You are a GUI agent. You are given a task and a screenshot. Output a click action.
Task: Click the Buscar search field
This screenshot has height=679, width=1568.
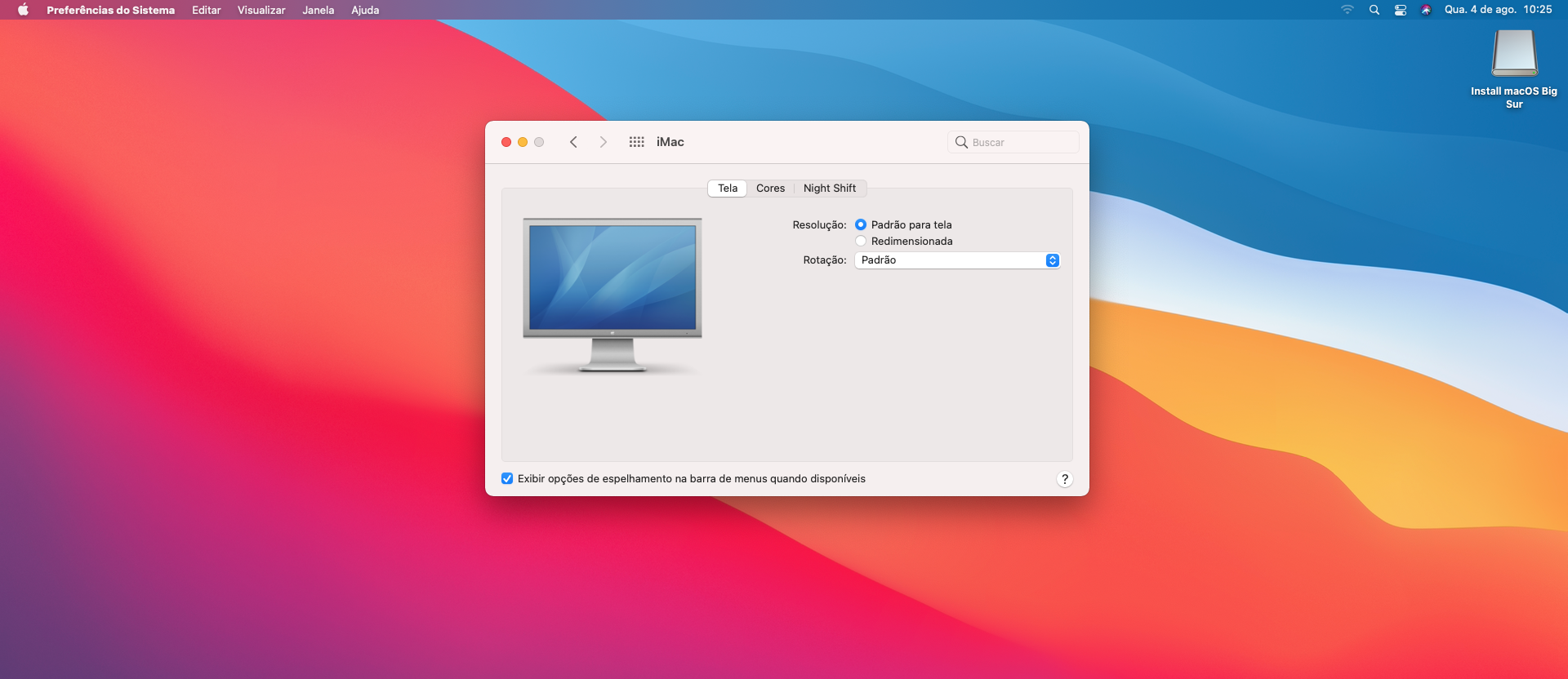coord(1013,142)
